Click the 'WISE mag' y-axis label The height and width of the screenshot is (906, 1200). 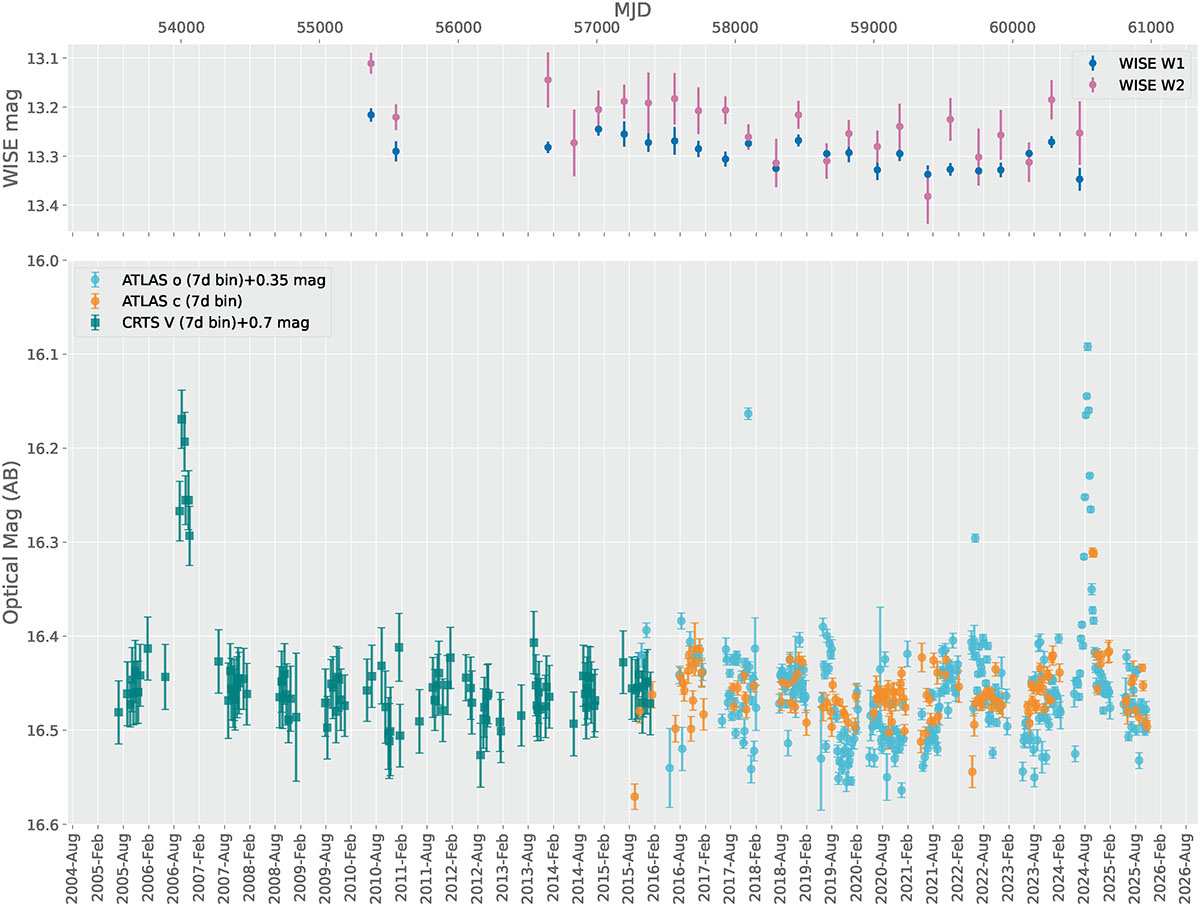coord(12,137)
